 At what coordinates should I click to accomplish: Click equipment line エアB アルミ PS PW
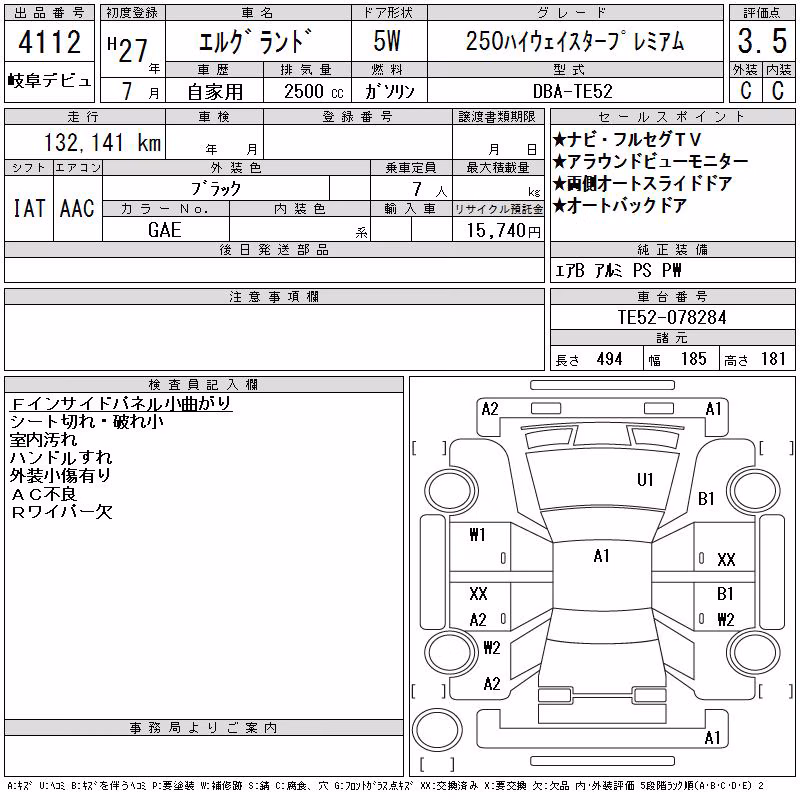point(618,270)
